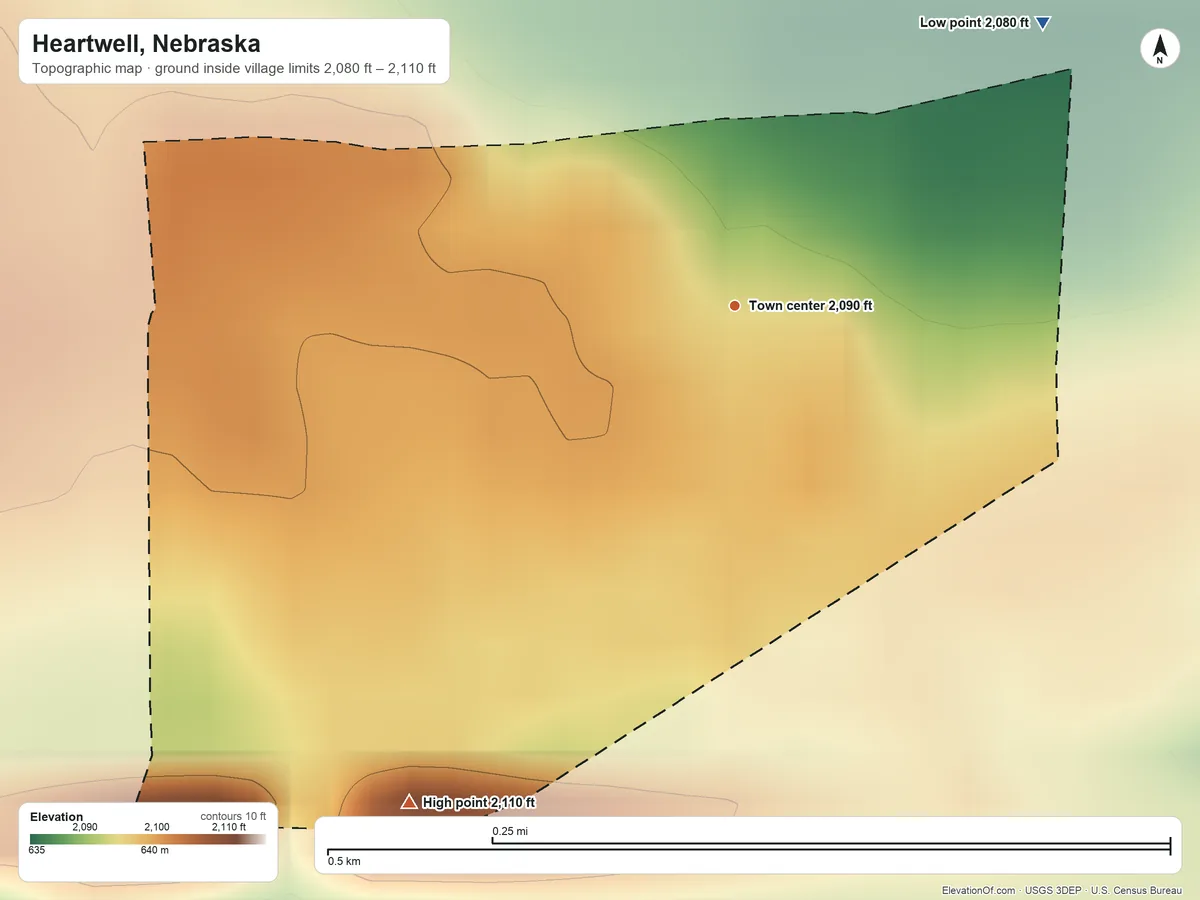Click the '635' metric legend label

click(37, 851)
